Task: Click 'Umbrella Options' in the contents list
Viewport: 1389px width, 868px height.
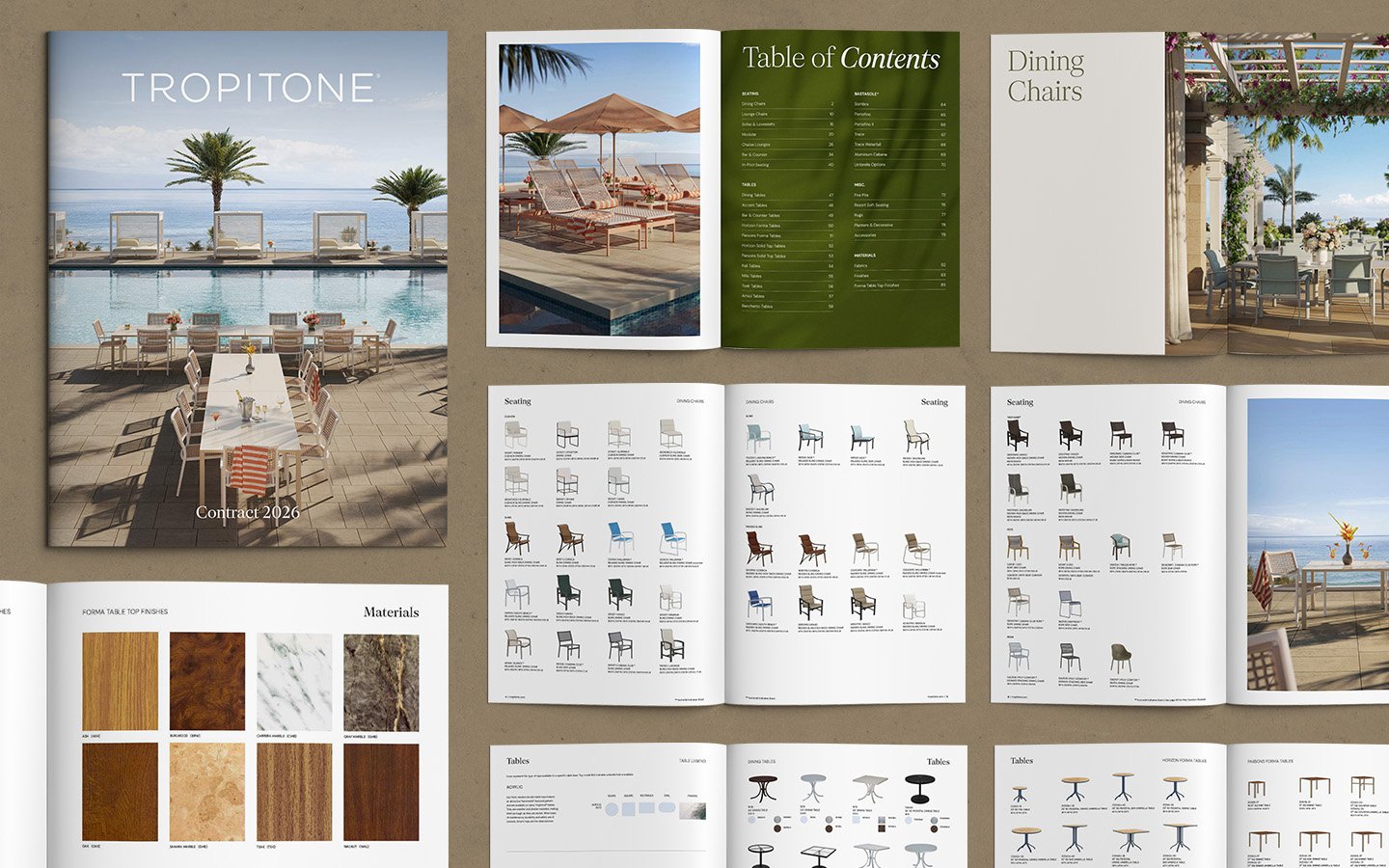Action: click(869, 165)
